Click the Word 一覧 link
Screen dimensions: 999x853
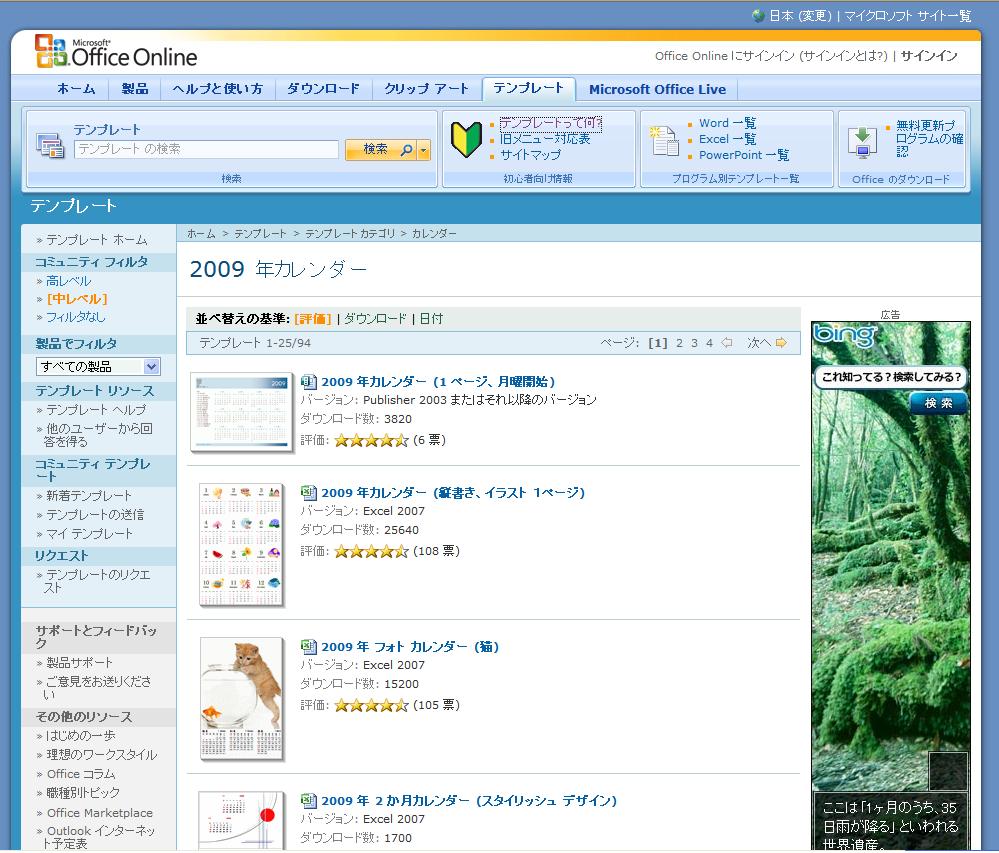point(728,123)
